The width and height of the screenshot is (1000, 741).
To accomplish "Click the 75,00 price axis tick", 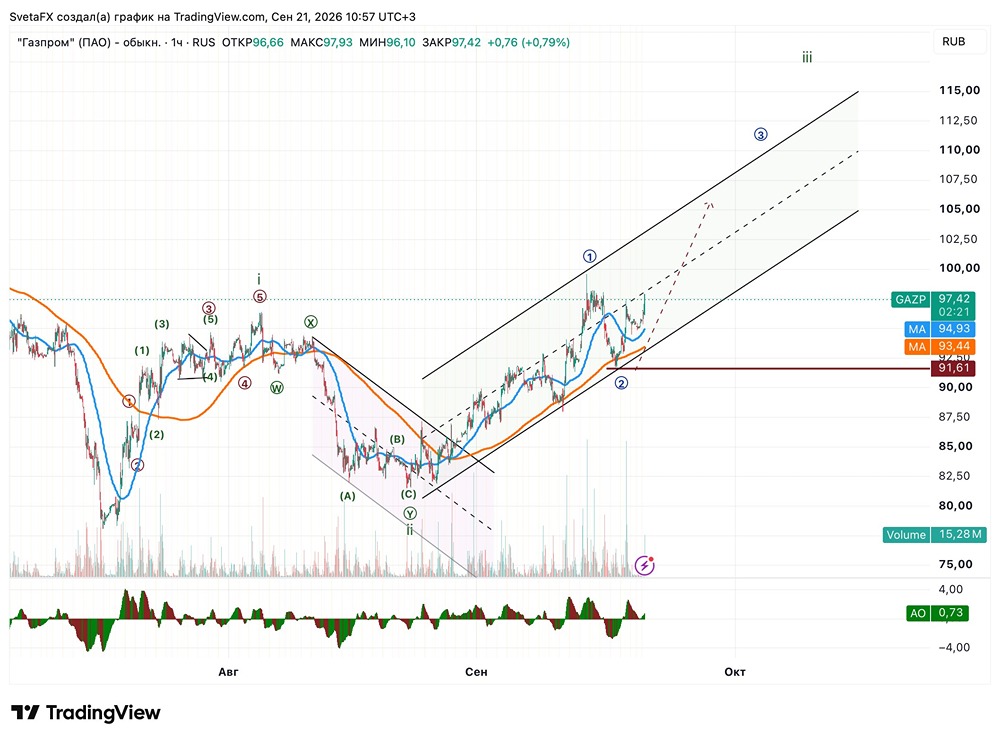I will (955, 564).
